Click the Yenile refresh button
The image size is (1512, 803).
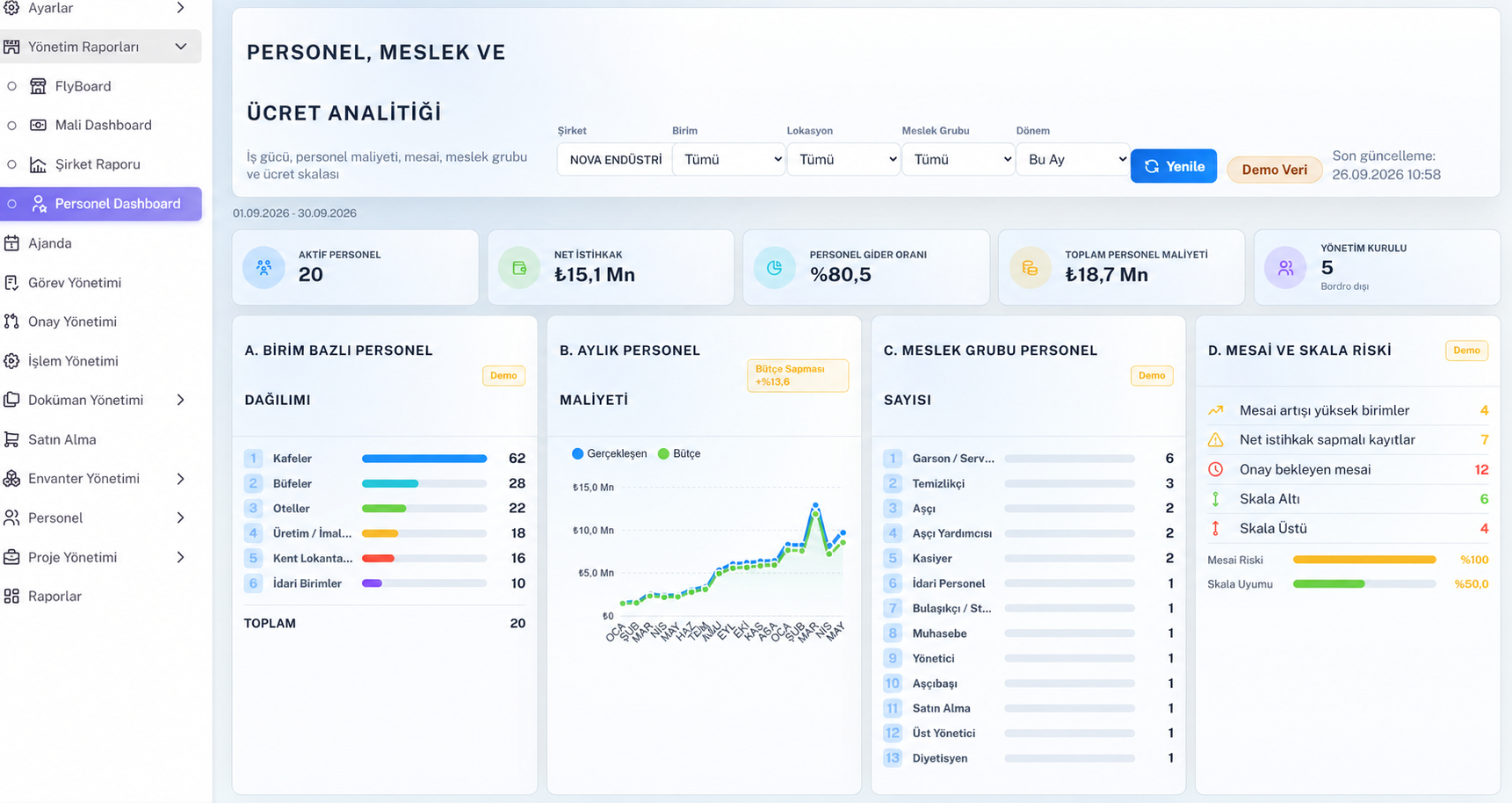(1174, 166)
